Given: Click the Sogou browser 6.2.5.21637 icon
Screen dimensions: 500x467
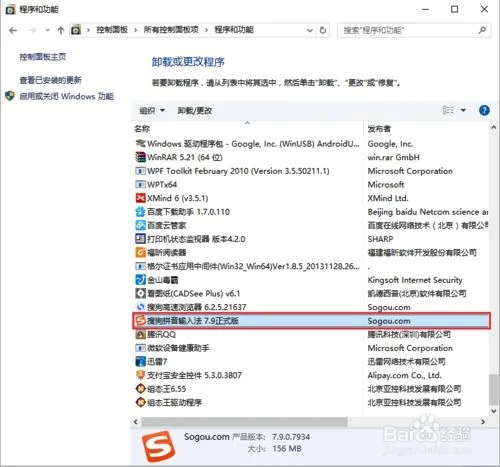Looking at the screenshot, I should coord(140,307).
